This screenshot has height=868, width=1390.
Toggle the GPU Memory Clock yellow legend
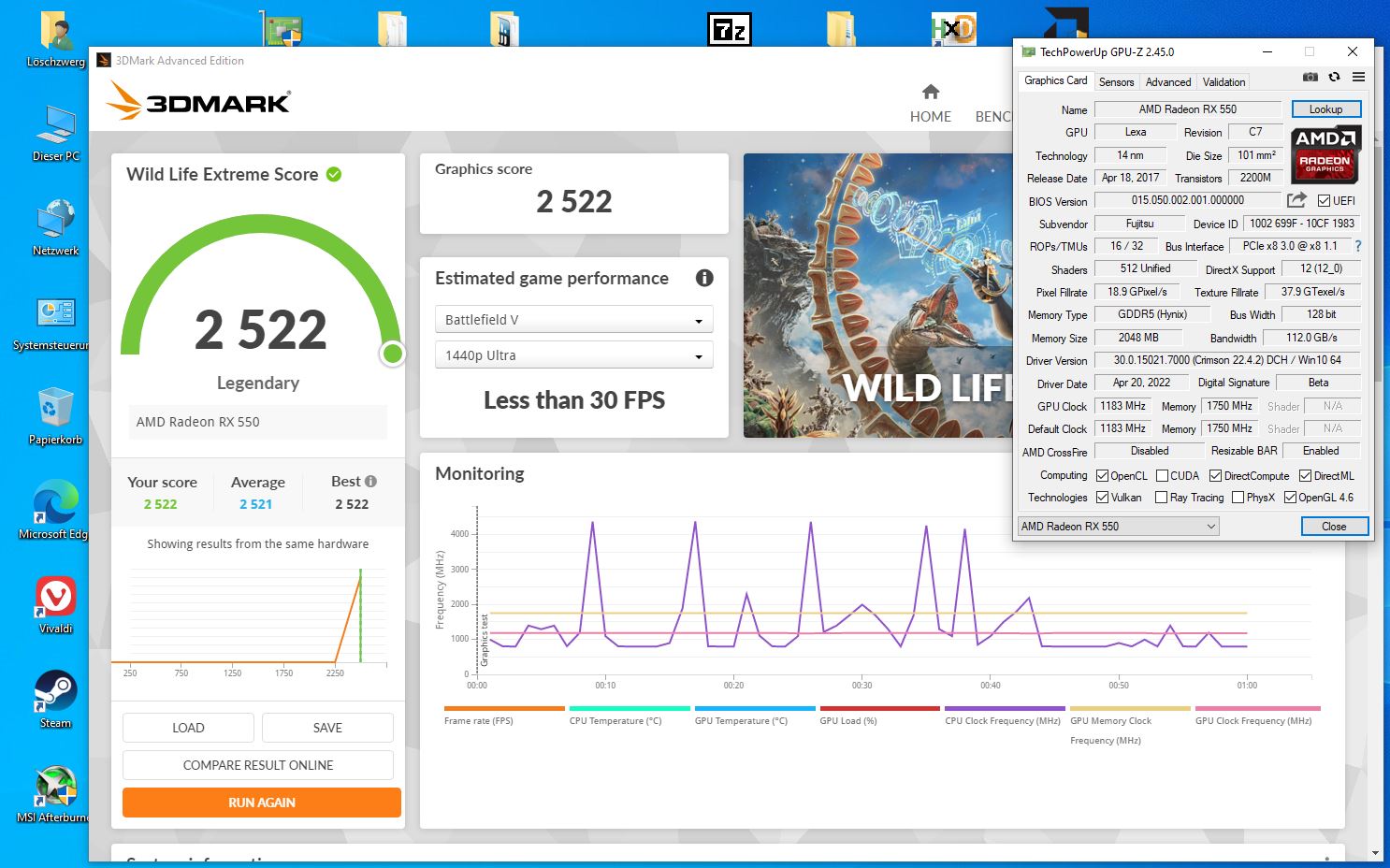click(x=1130, y=725)
